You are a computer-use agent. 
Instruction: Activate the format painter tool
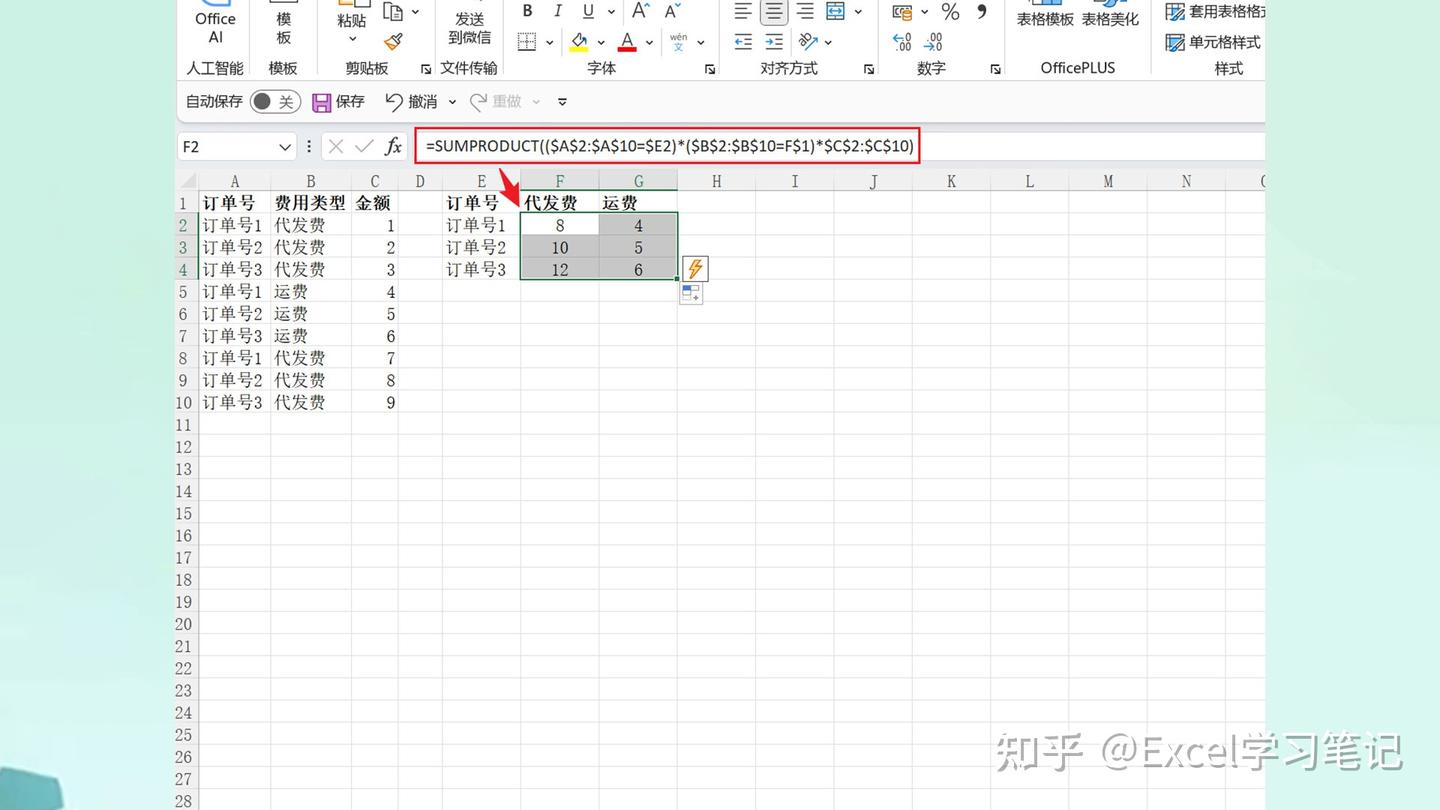pyautogui.click(x=394, y=42)
